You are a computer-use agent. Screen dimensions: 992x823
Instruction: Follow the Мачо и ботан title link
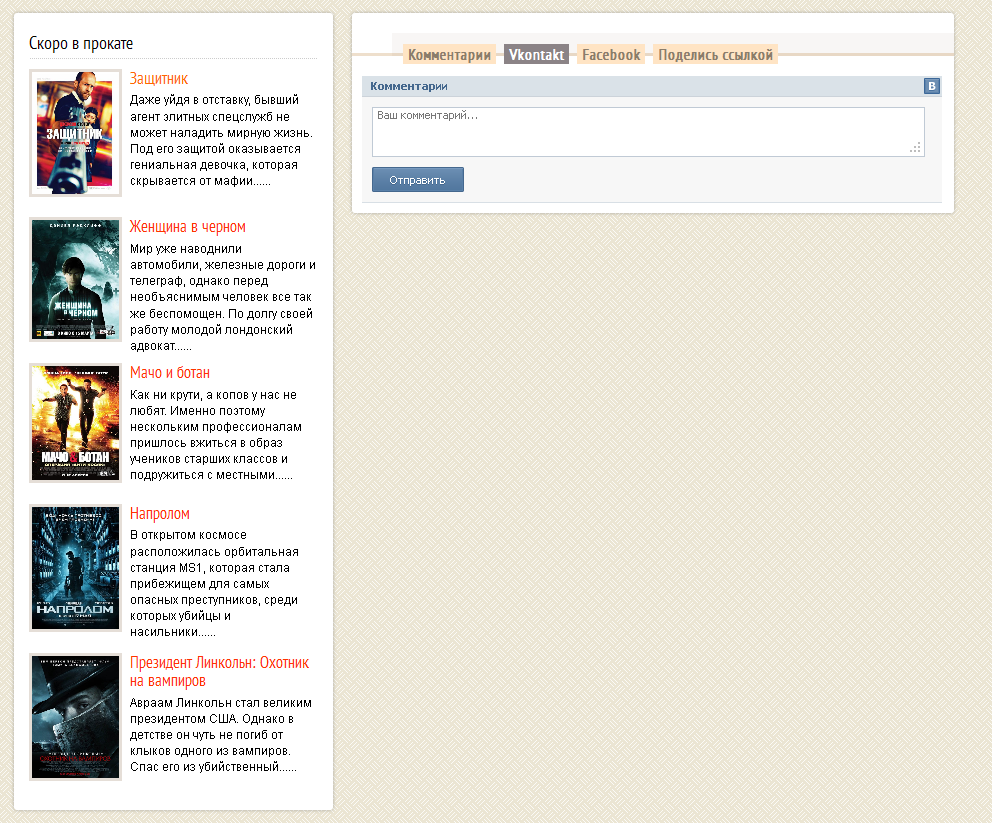(x=170, y=373)
